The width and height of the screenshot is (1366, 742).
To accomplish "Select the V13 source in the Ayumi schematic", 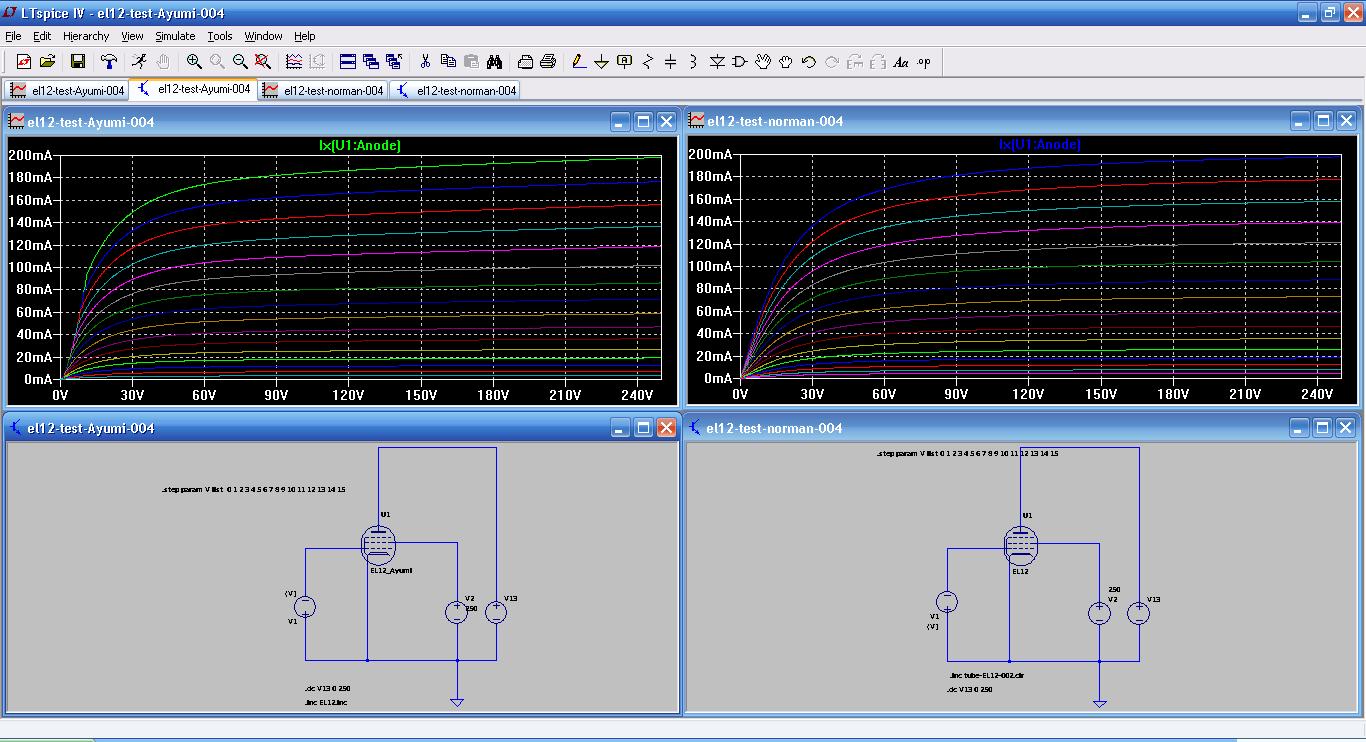I will (x=496, y=612).
